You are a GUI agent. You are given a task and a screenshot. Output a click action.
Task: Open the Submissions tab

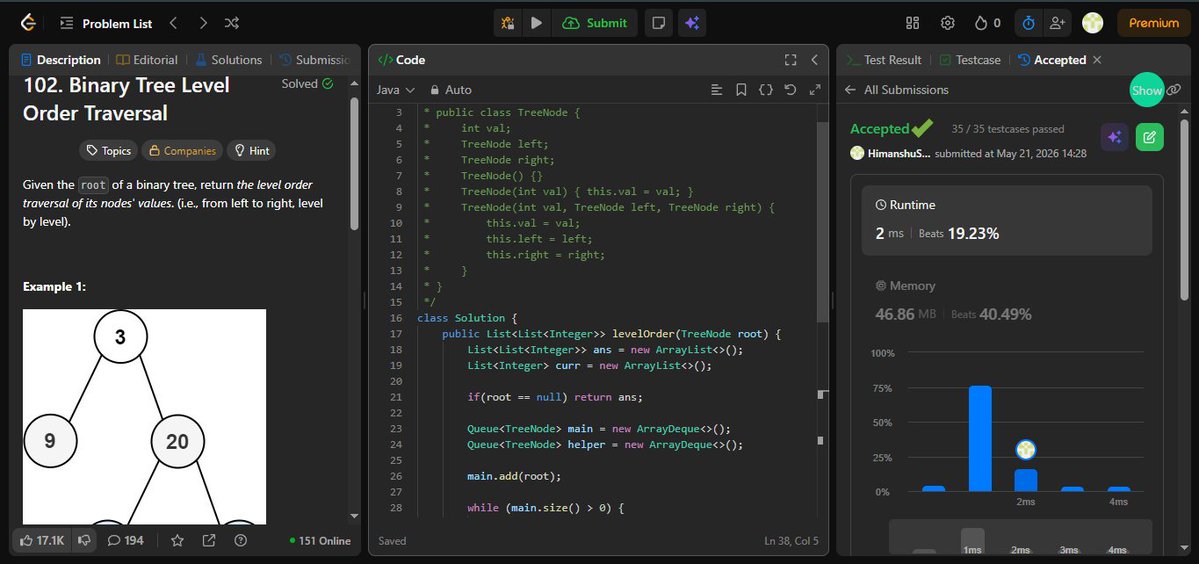315,60
